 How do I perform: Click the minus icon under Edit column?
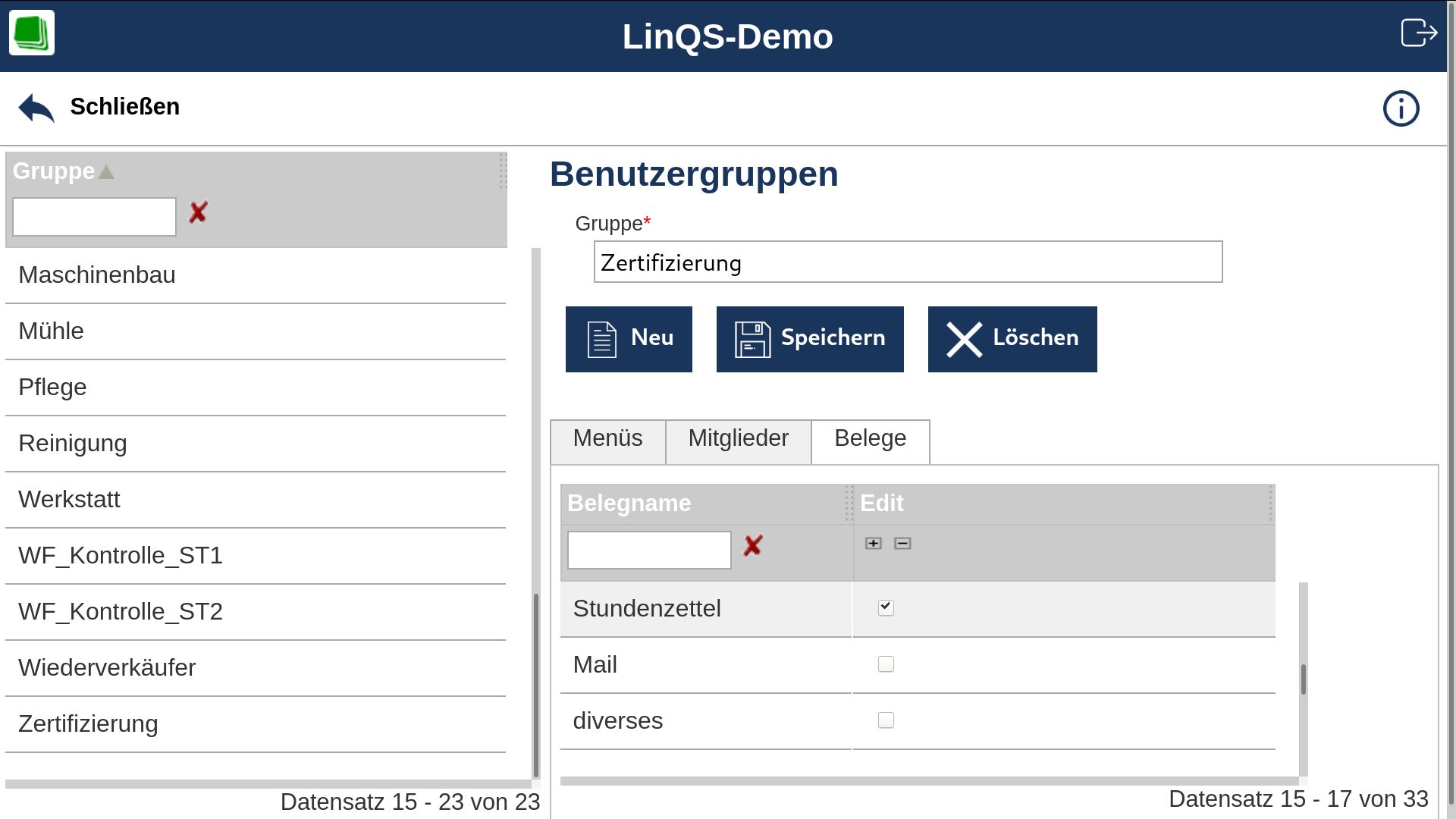(902, 543)
